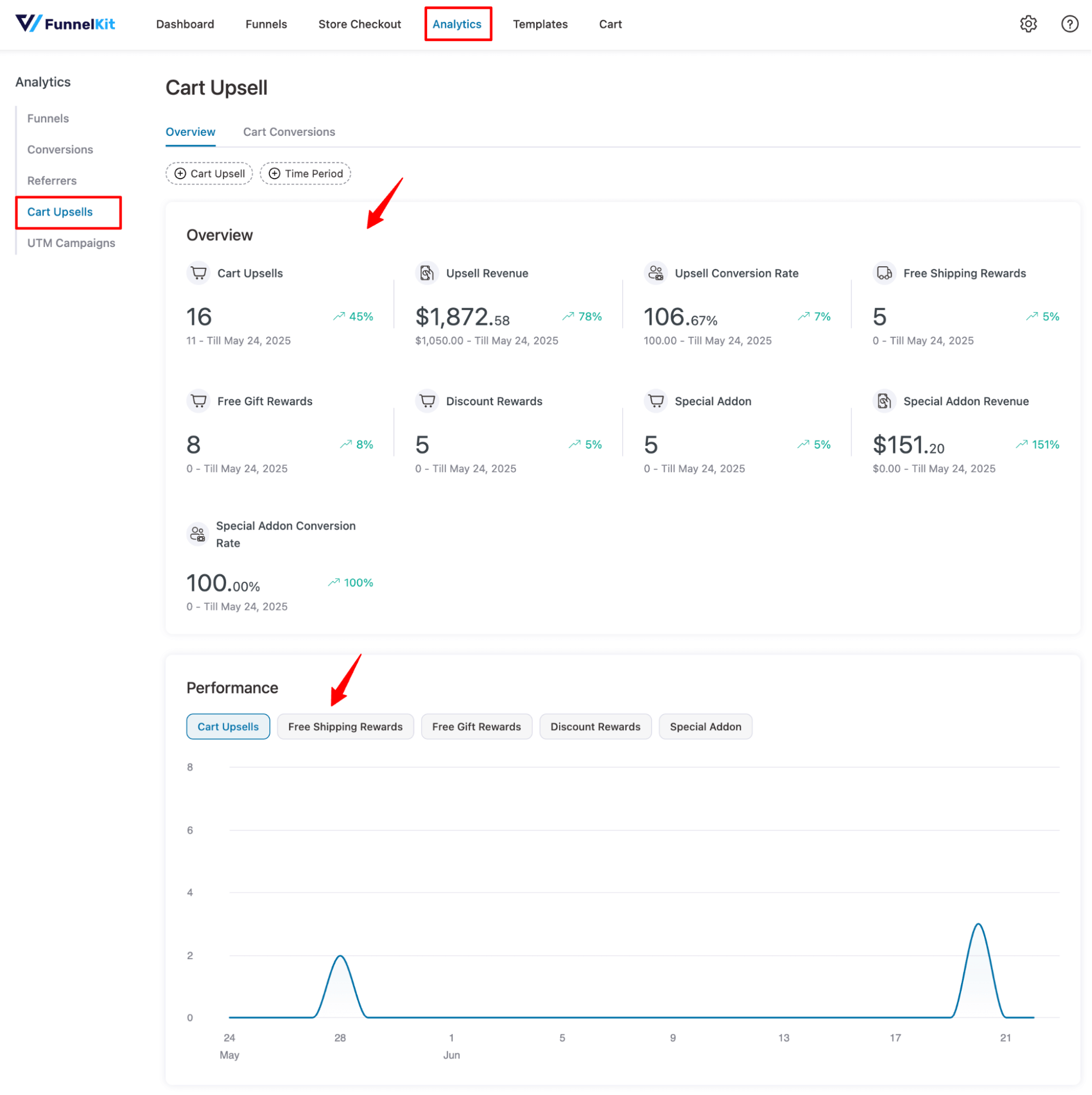1092x1095 pixels.
Task: Open Conversions in the sidebar
Action: [x=60, y=150]
